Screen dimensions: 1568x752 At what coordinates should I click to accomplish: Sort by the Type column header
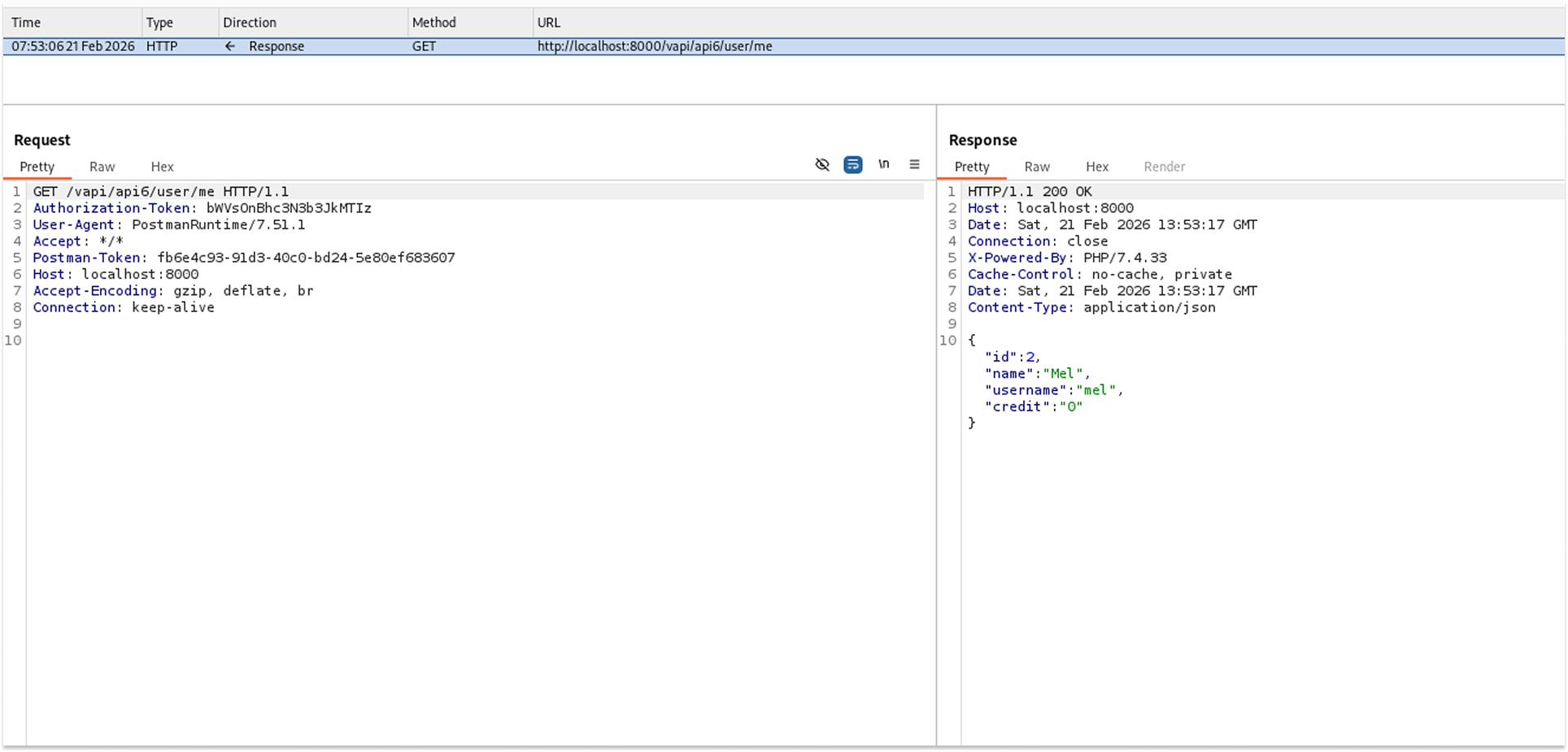[159, 23]
